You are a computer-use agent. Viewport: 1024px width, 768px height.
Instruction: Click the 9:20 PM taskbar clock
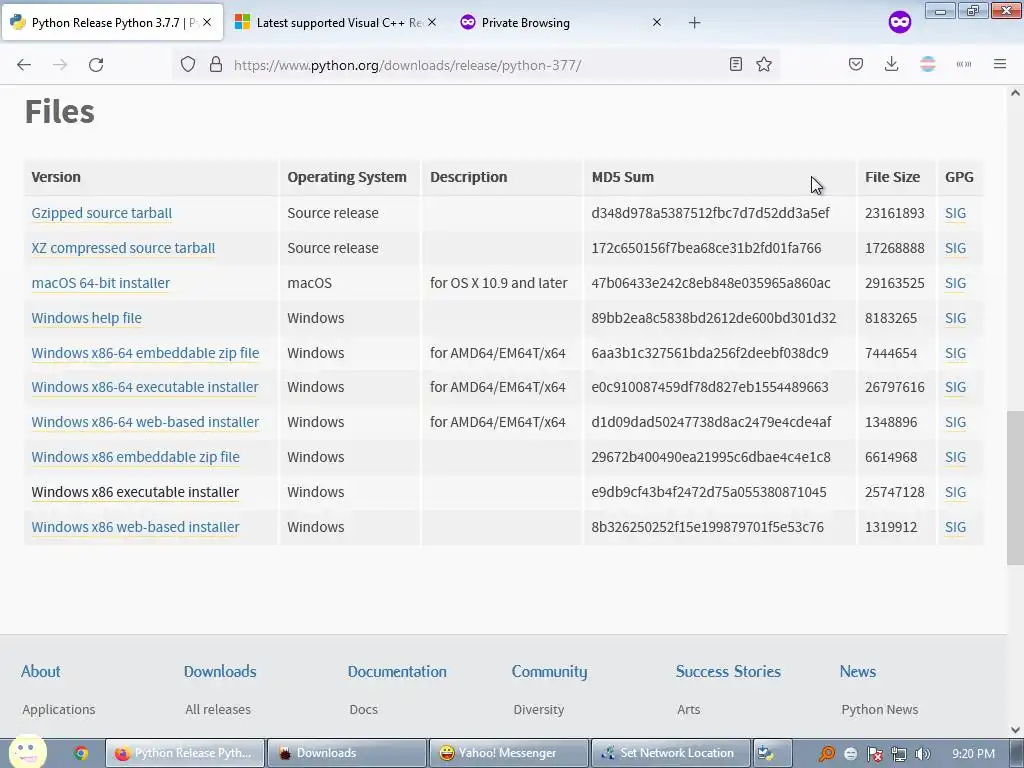click(x=974, y=754)
